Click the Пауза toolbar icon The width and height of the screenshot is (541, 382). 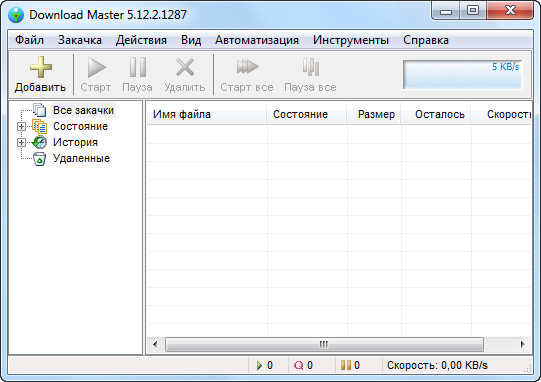pyautogui.click(x=138, y=67)
